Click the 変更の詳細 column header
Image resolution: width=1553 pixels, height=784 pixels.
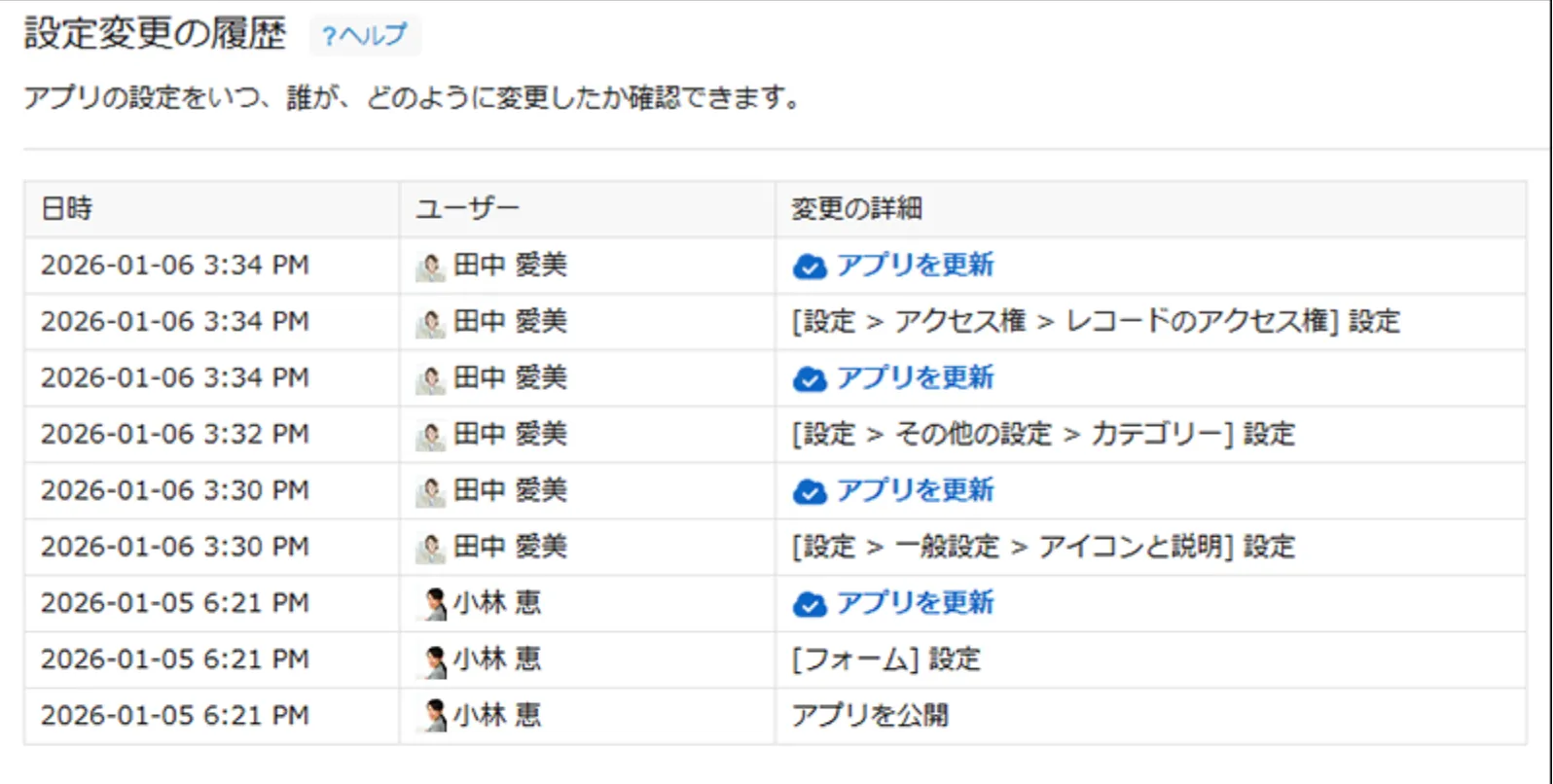coord(856,208)
